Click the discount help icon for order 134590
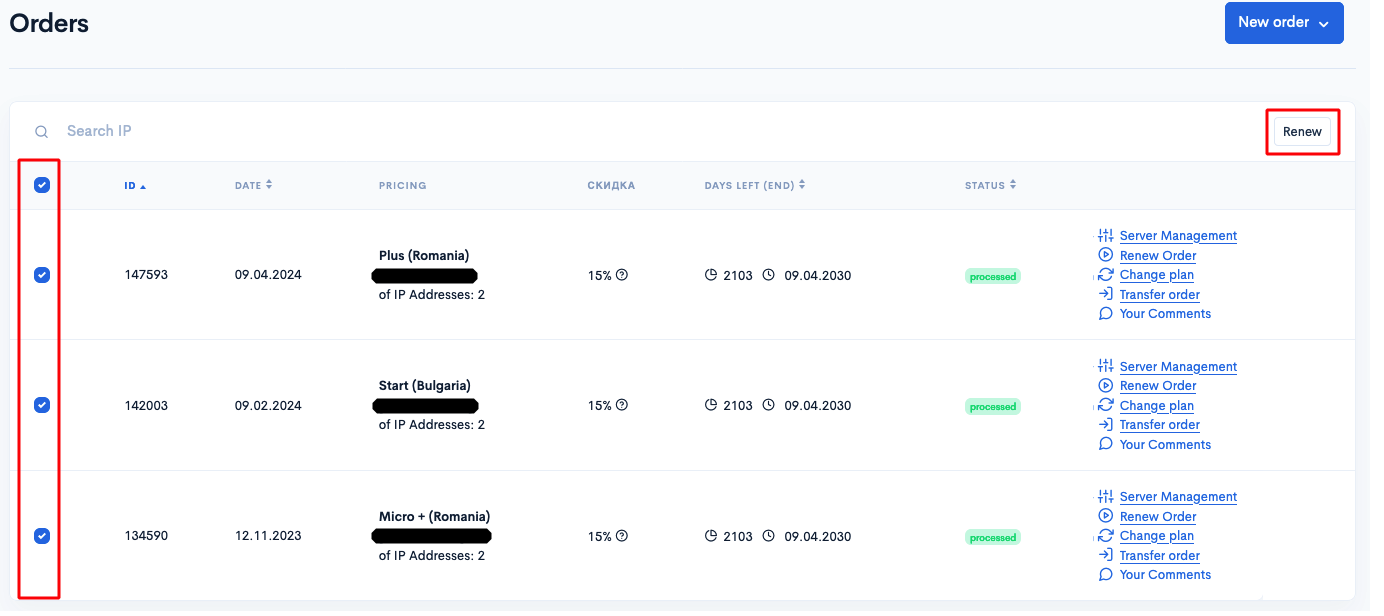 pos(622,536)
